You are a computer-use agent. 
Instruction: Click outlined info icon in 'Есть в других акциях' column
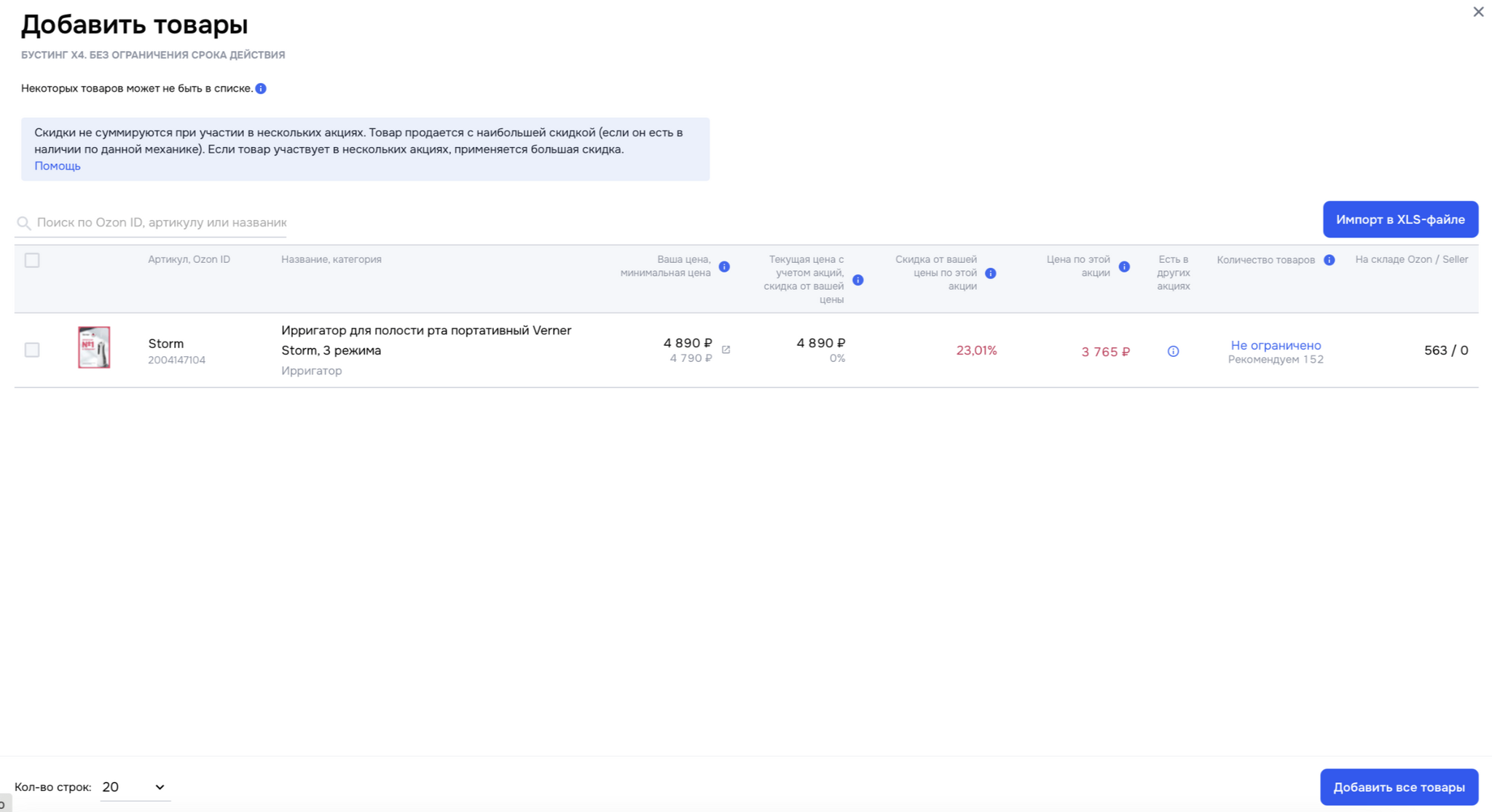pos(1173,352)
